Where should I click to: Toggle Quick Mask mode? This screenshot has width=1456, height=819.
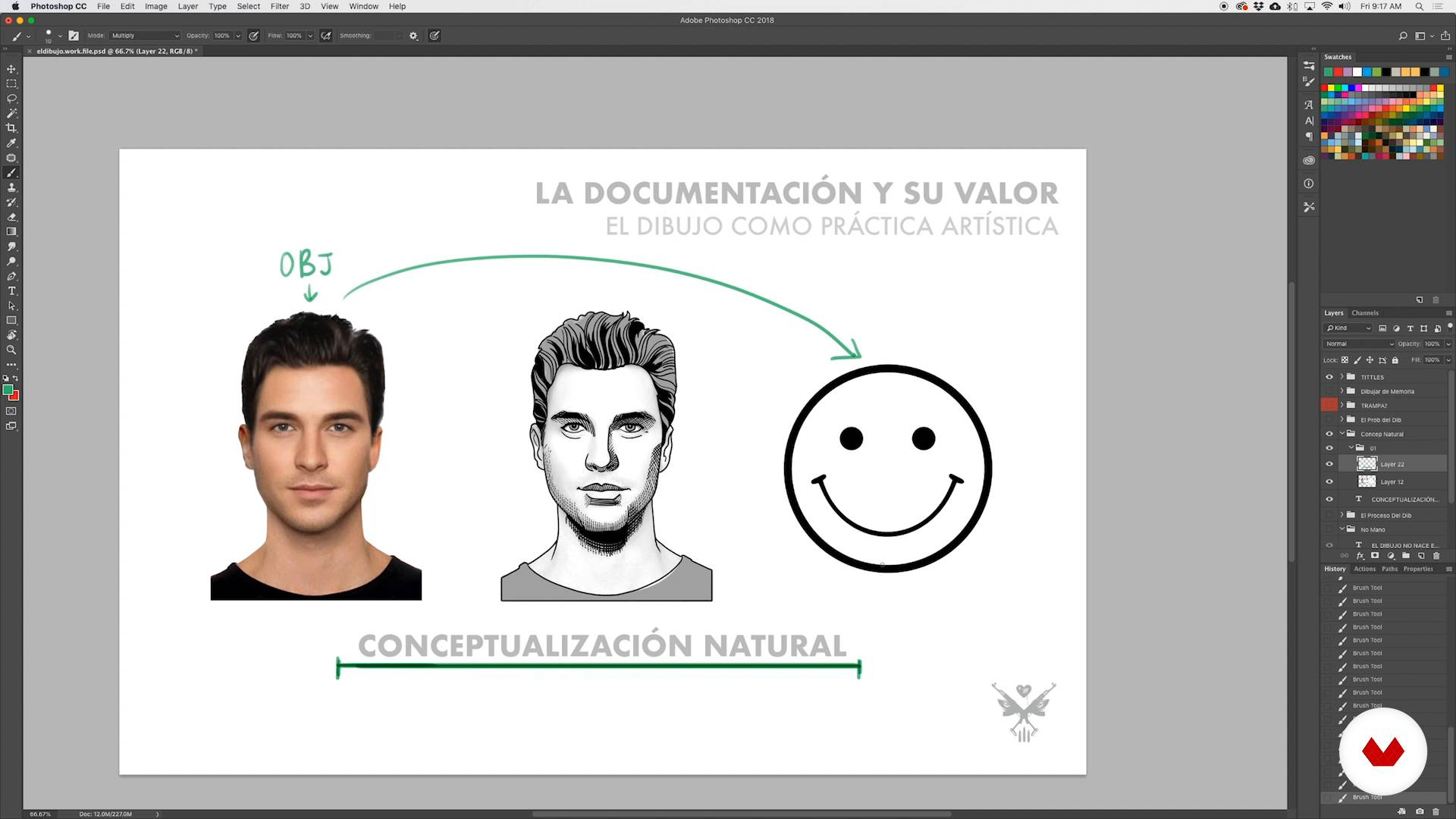click(x=11, y=411)
